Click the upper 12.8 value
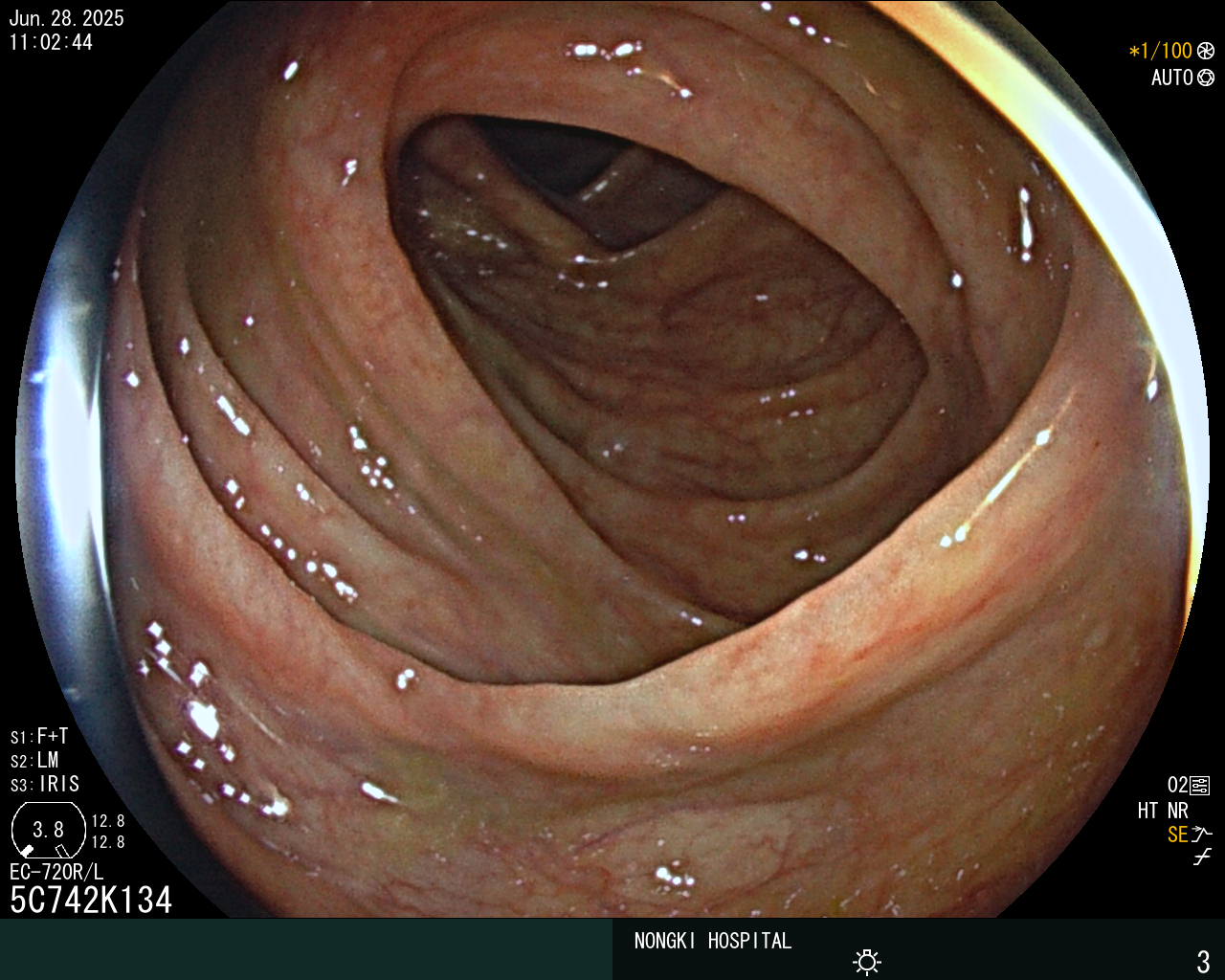Image resolution: width=1225 pixels, height=980 pixels. tap(108, 820)
